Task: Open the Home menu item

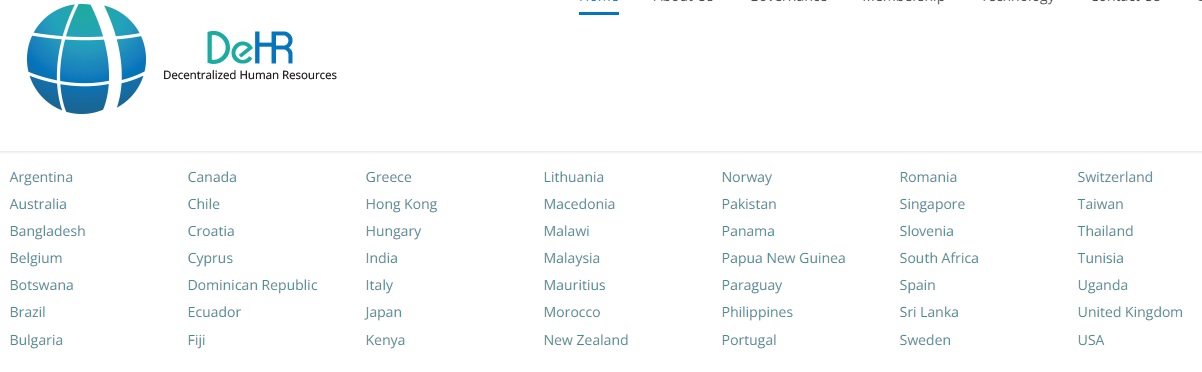Action: pyautogui.click(x=599, y=3)
